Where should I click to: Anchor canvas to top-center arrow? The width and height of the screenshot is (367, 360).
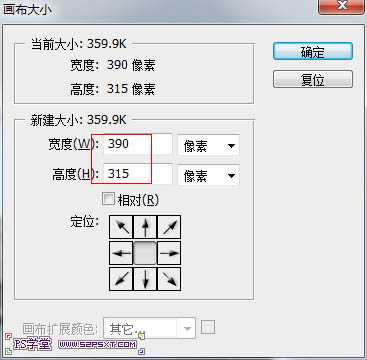point(145,227)
